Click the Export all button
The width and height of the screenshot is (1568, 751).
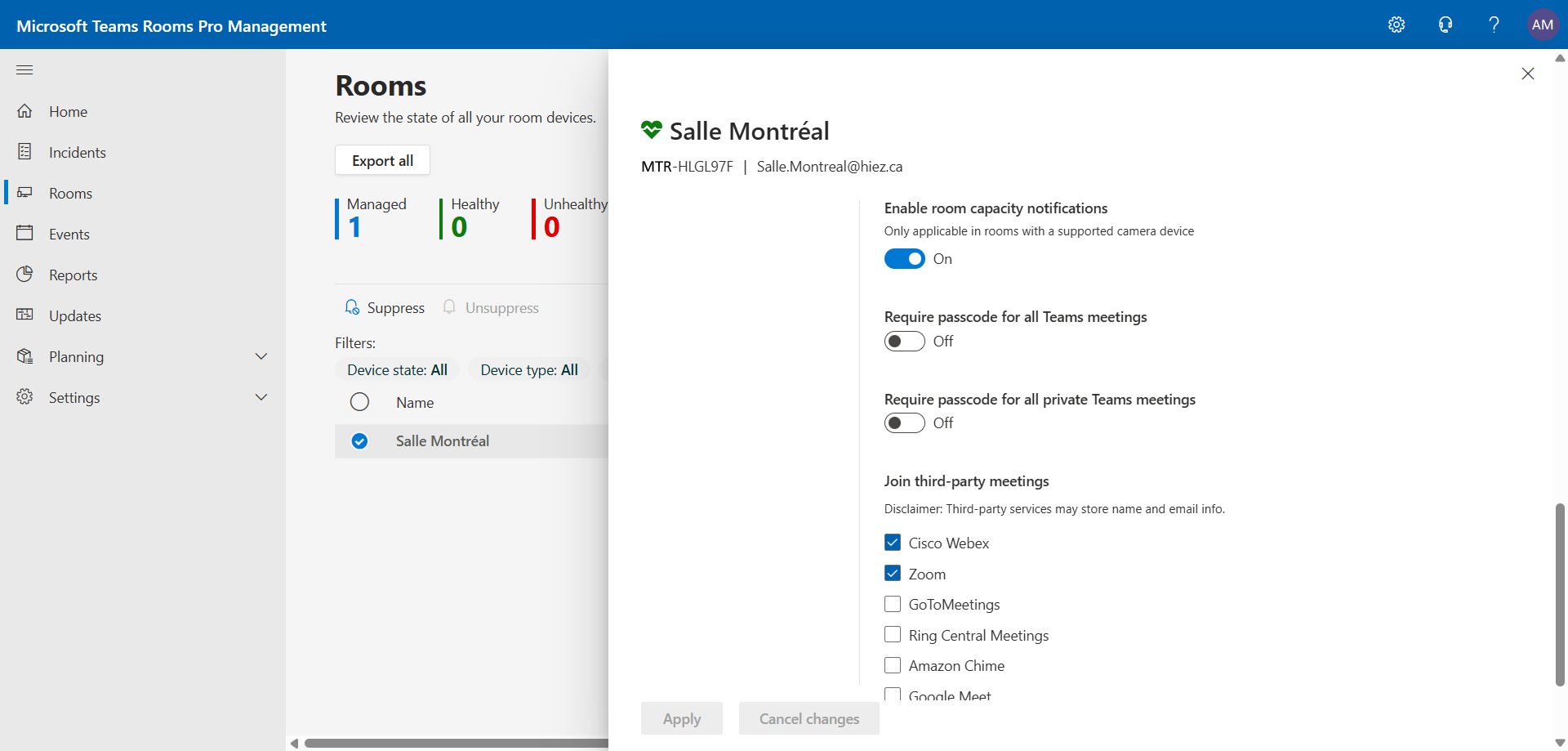coord(382,160)
